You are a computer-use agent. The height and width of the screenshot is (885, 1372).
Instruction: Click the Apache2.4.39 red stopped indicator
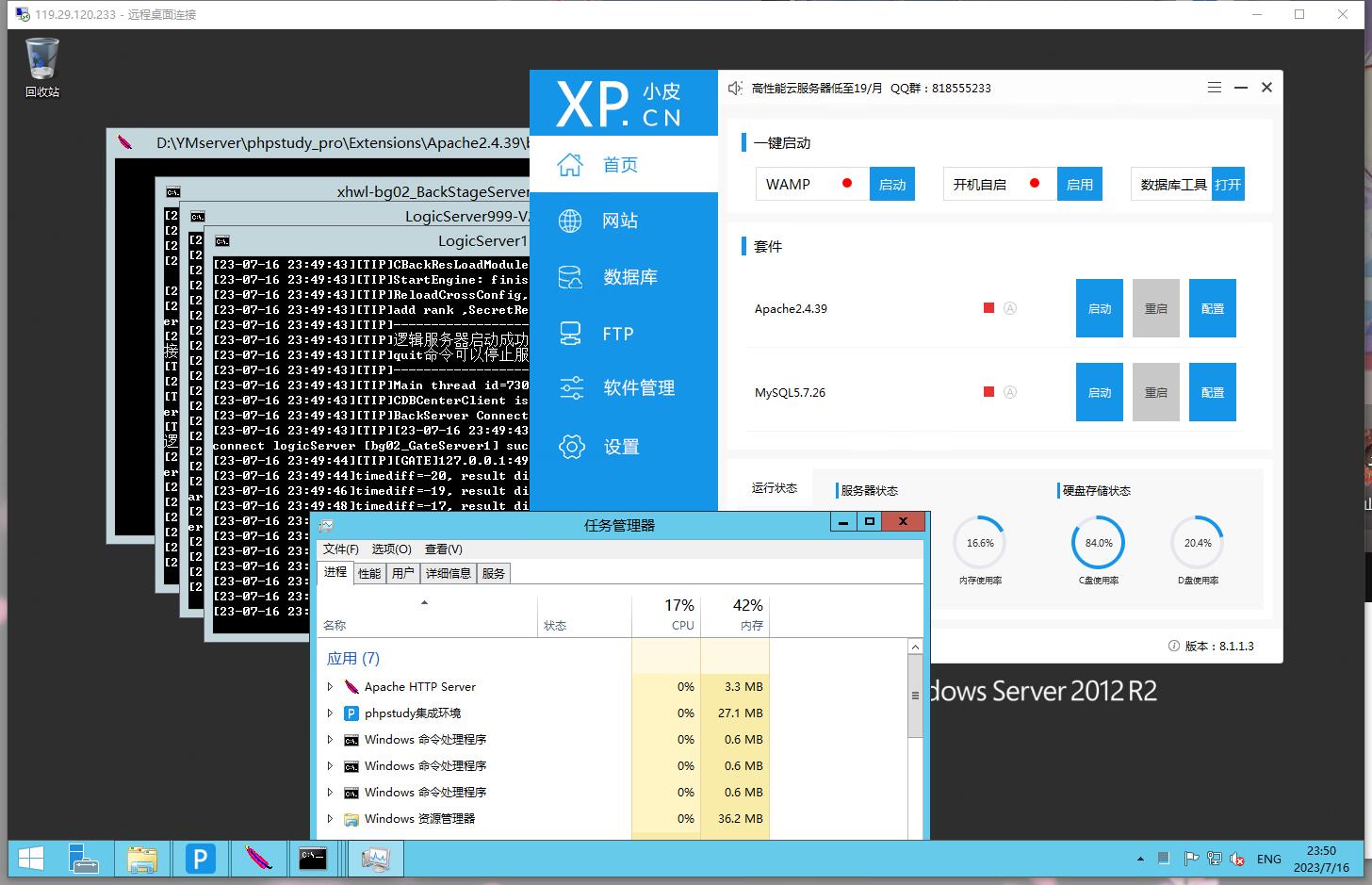click(988, 308)
